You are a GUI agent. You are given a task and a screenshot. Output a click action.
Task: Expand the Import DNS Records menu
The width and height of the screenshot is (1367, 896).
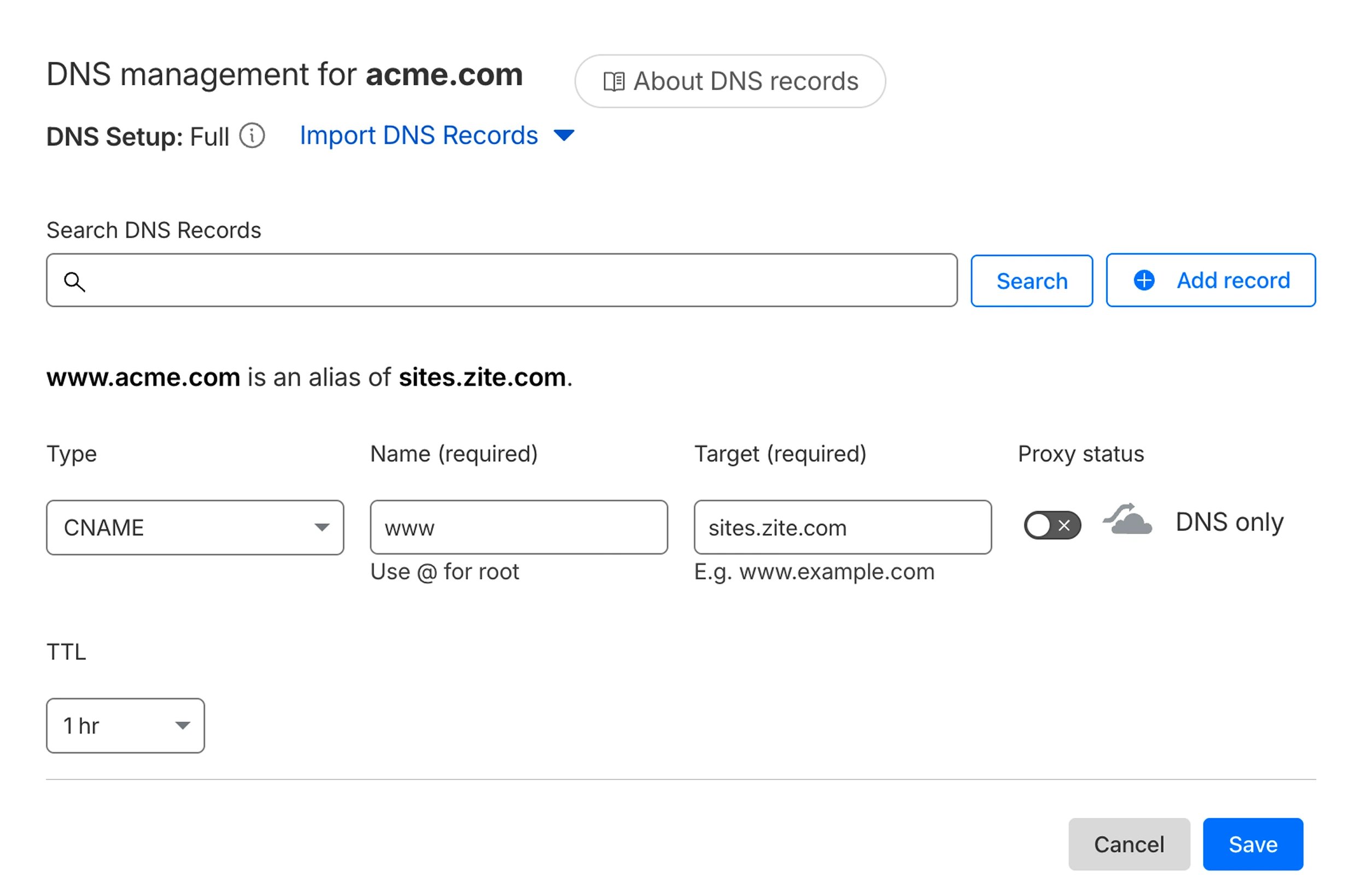click(x=437, y=136)
